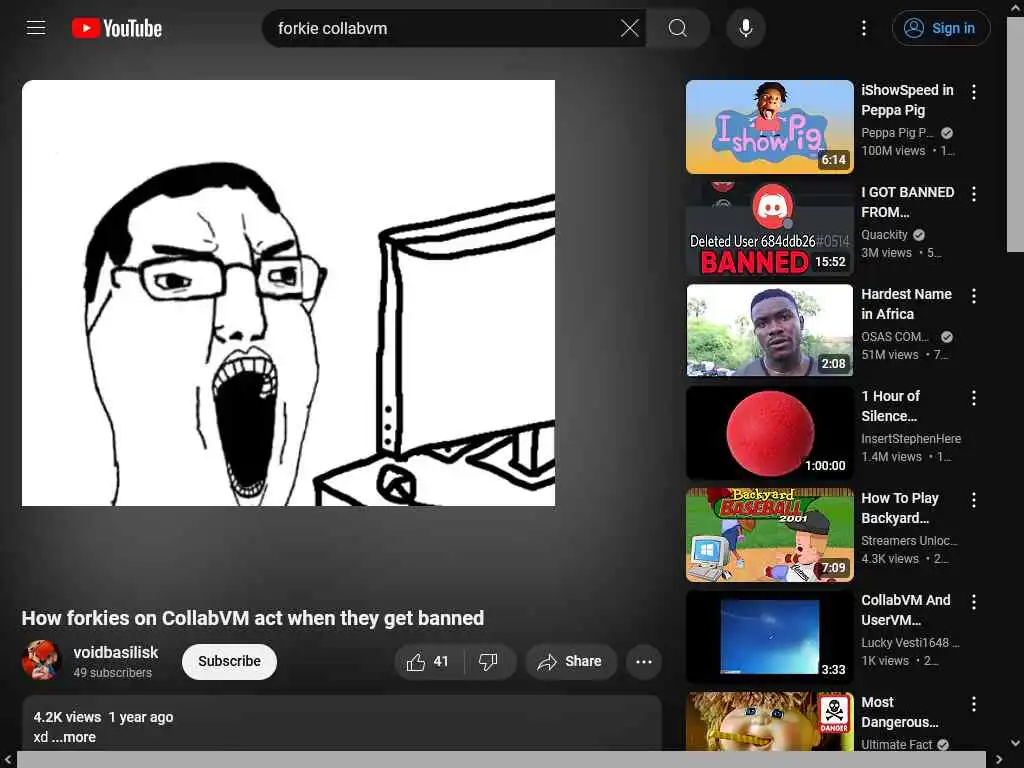
Task: Visit the Lucky Vesti1648 channel name
Action: pyautogui.click(x=910, y=643)
